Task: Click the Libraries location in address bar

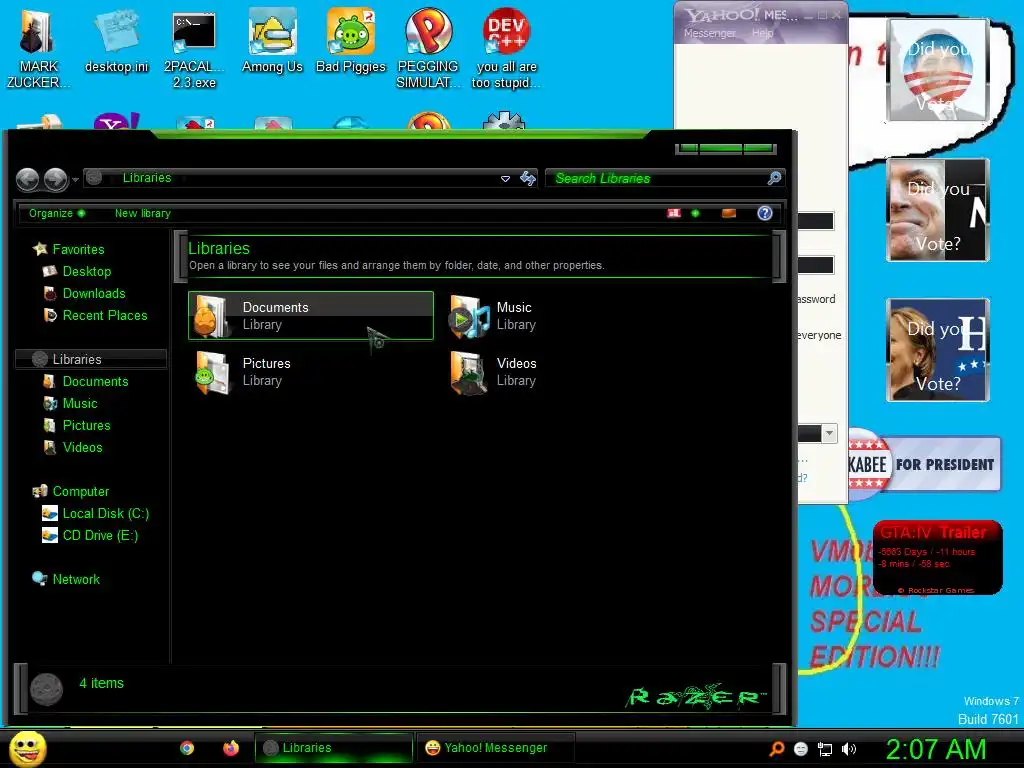Action: click(x=147, y=178)
